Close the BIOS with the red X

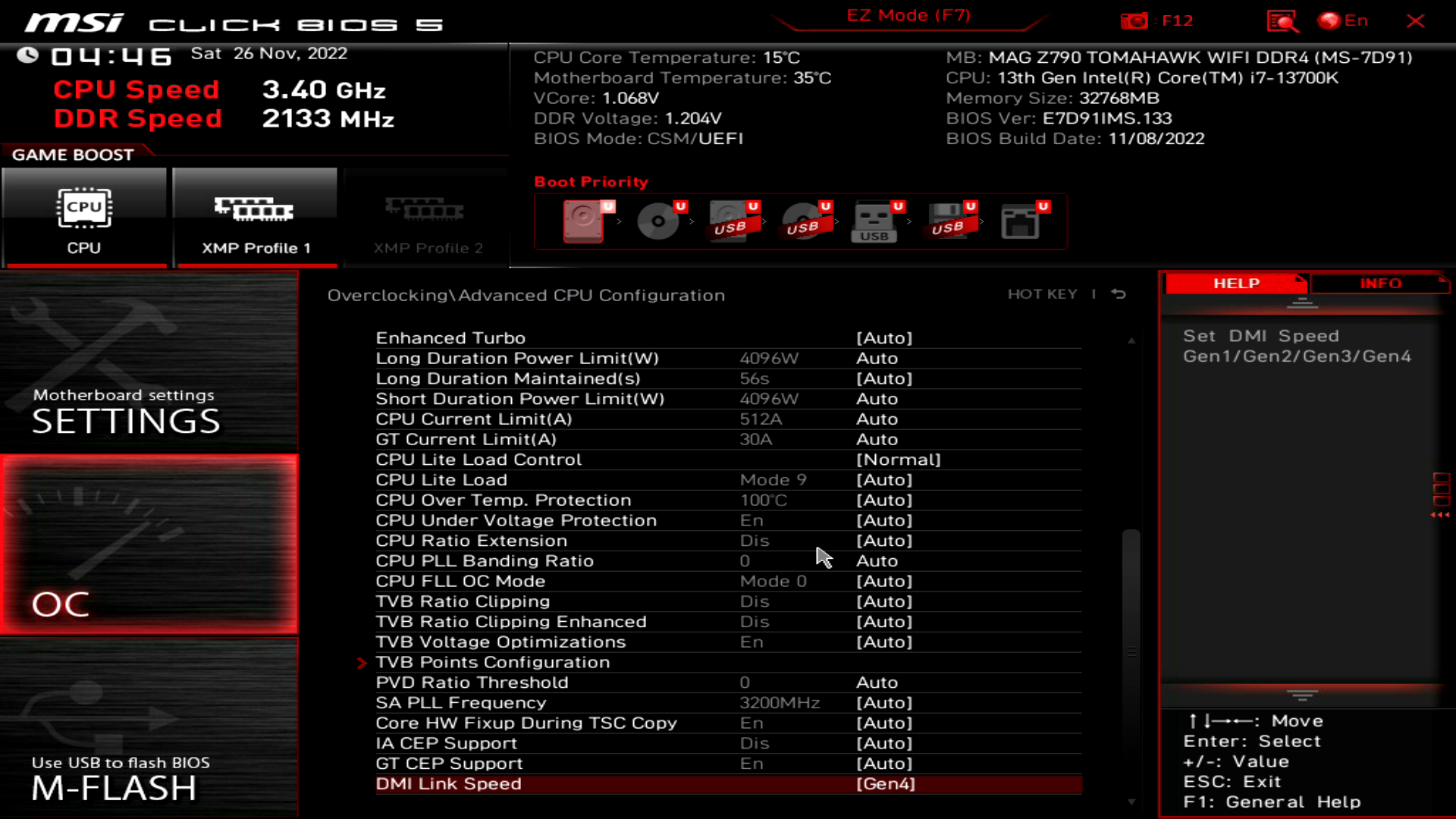[1415, 21]
